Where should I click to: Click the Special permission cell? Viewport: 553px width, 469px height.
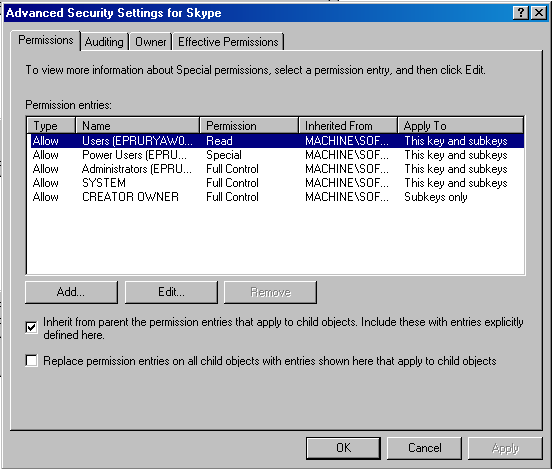[x=224, y=155]
